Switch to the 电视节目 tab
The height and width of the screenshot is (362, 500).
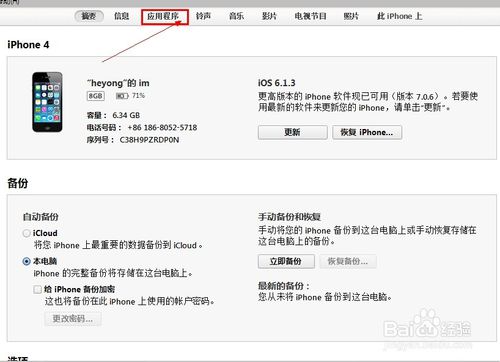(310, 16)
